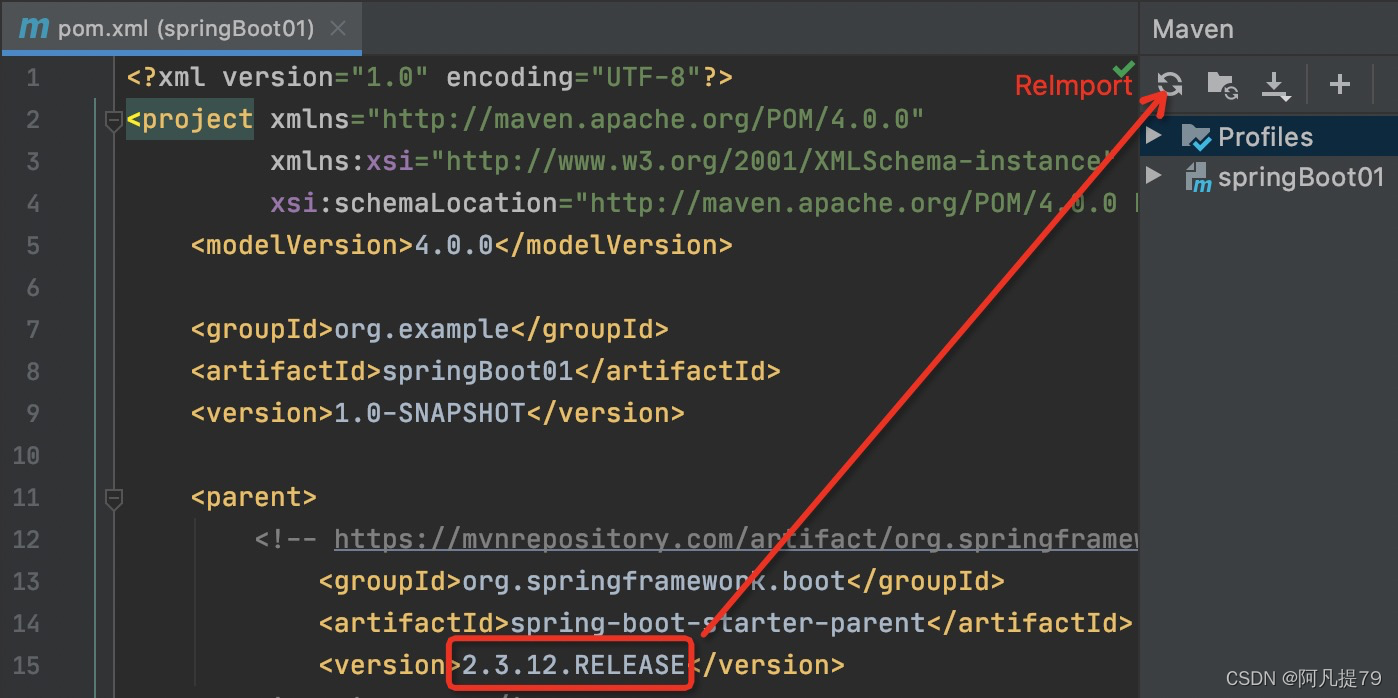The image size is (1398, 698).
Task: Click the Download Sources and Documentation icon
Action: point(1276,86)
